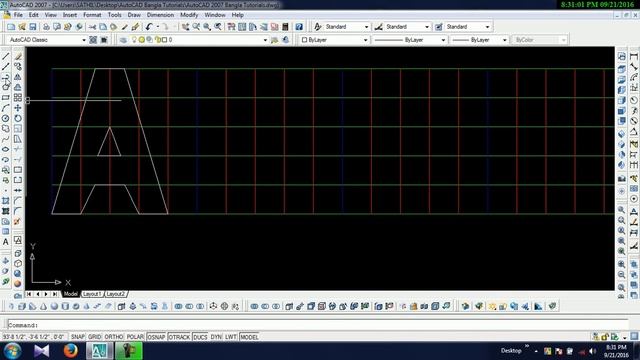
Task: Choose the Array tool
Action: 18,98
